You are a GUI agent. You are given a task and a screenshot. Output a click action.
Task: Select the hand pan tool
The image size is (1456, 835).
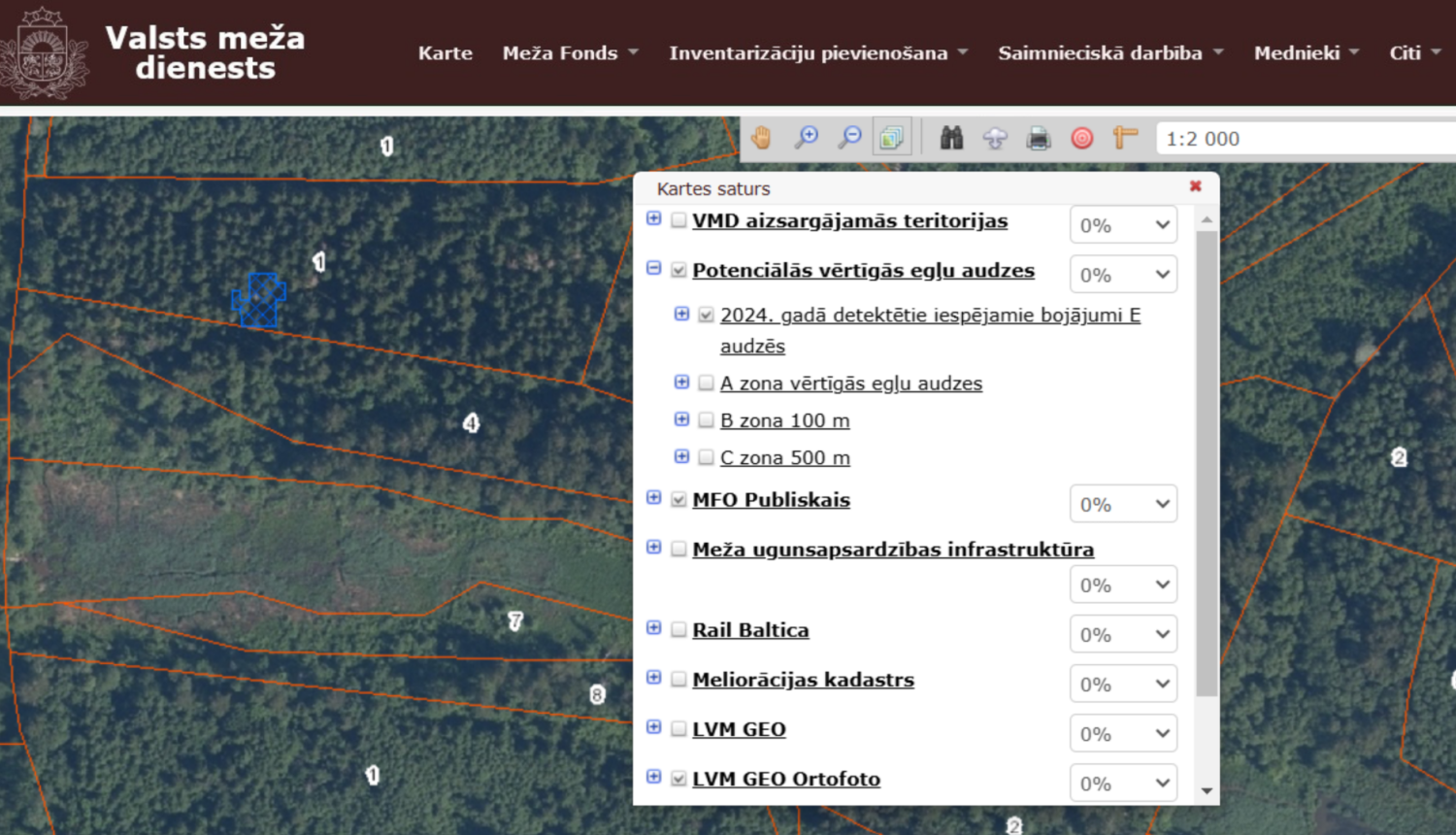[x=761, y=138]
